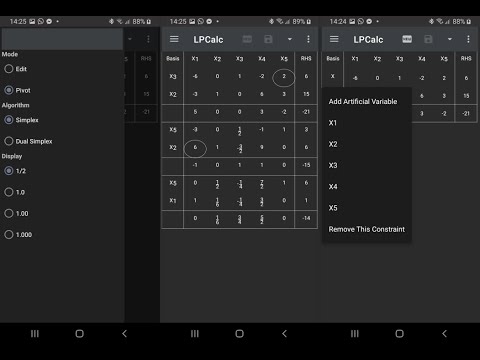This screenshot has width=480, height=360.
Task: Tap back button in right screen navigation bar
Action: point(444,333)
